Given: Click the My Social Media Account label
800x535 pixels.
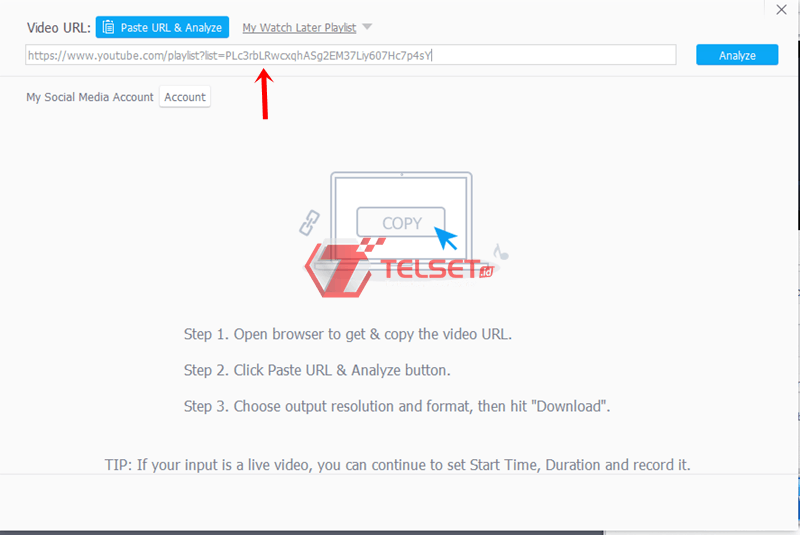Looking at the screenshot, I should (90, 97).
